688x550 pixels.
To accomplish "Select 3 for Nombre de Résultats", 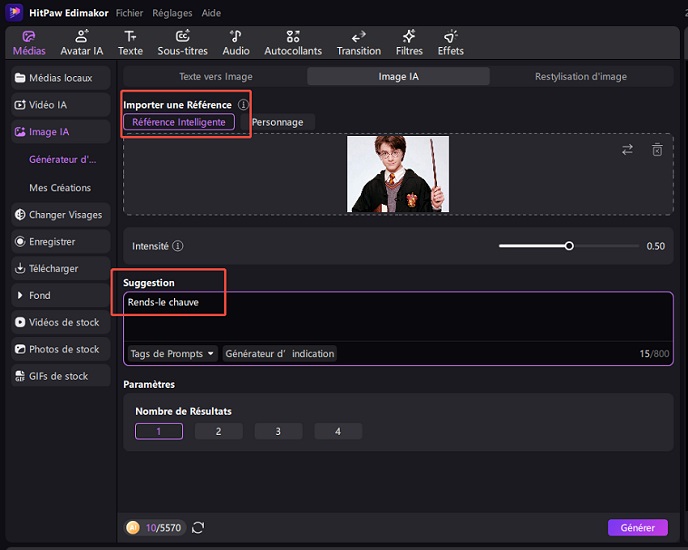I will [x=278, y=431].
